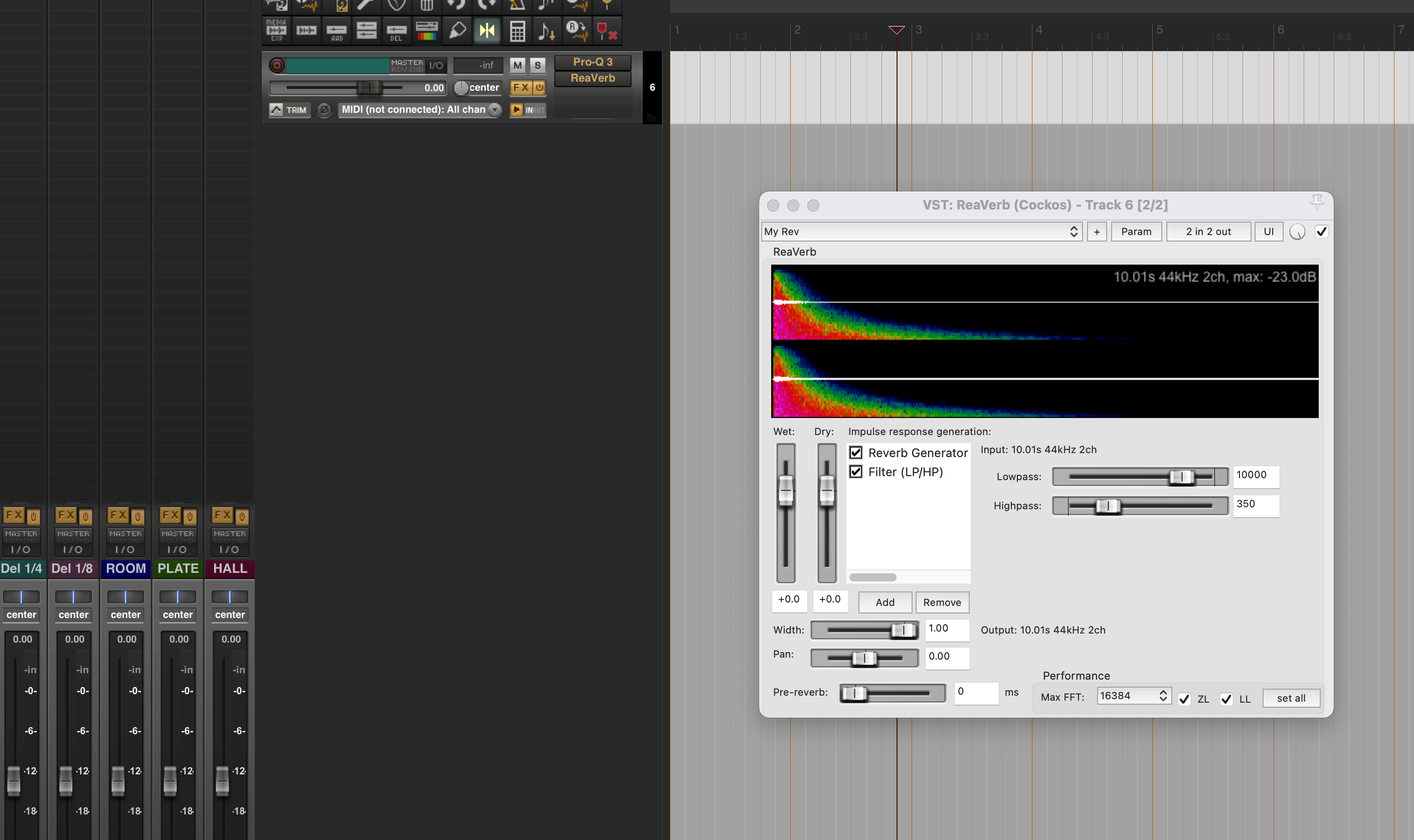Screen dimensions: 1414x840
Task: Select the ReaVerb FX slot
Action: click(x=592, y=78)
